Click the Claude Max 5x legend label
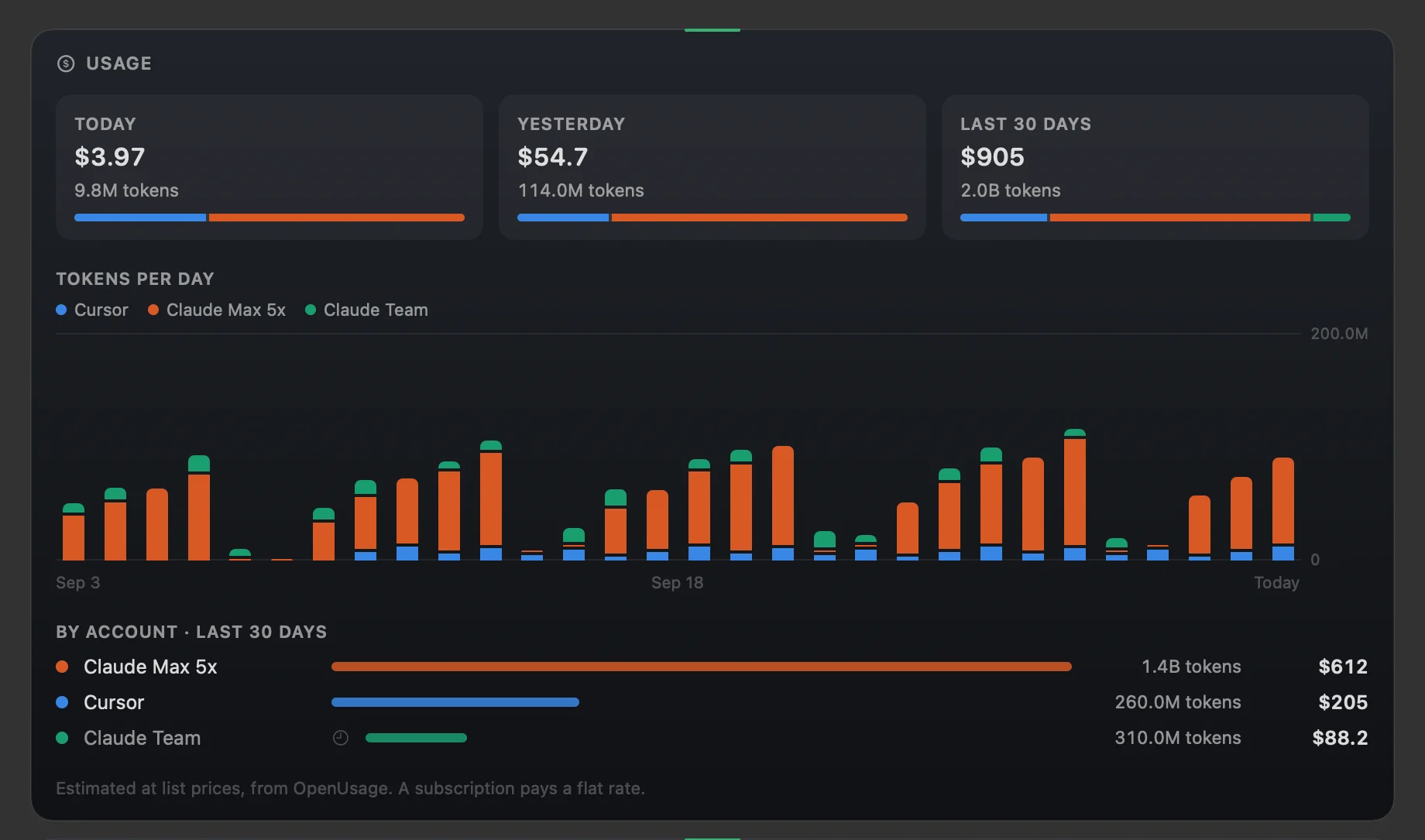 (x=226, y=310)
